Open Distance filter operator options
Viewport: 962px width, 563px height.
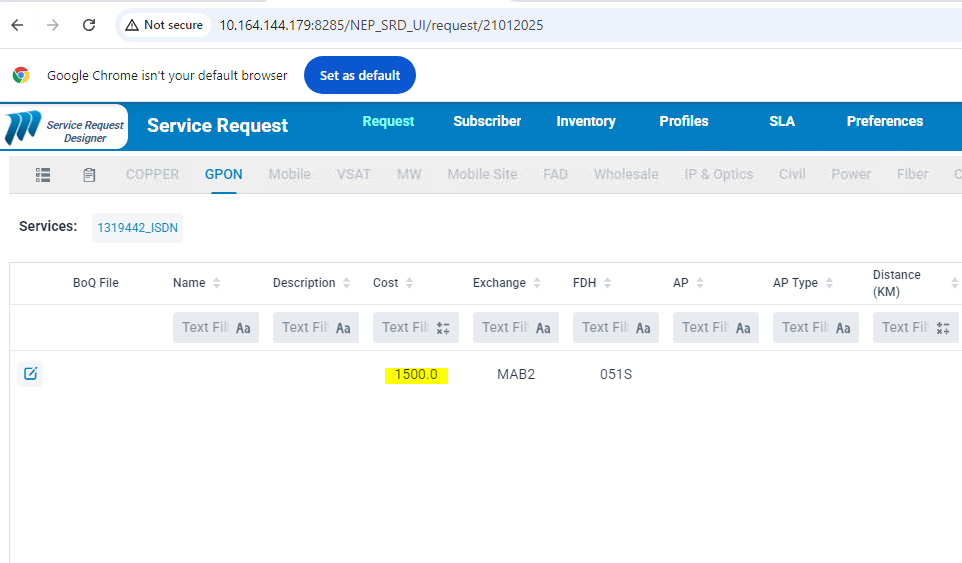(943, 328)
